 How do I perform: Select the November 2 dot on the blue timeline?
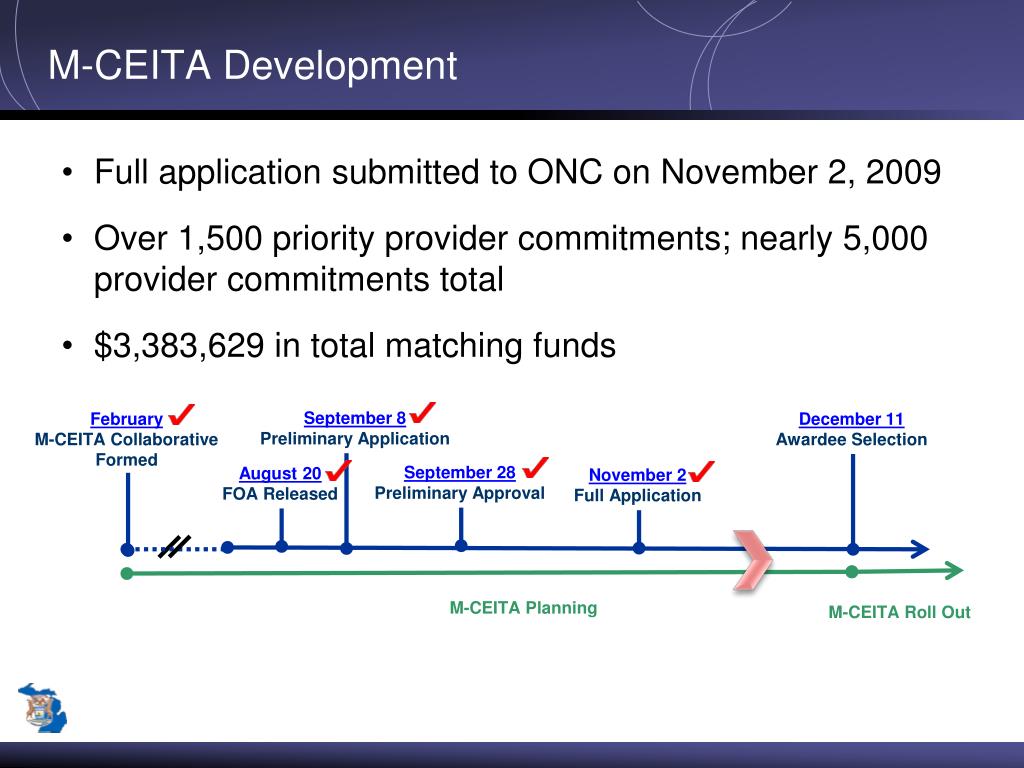click(639, 548)
